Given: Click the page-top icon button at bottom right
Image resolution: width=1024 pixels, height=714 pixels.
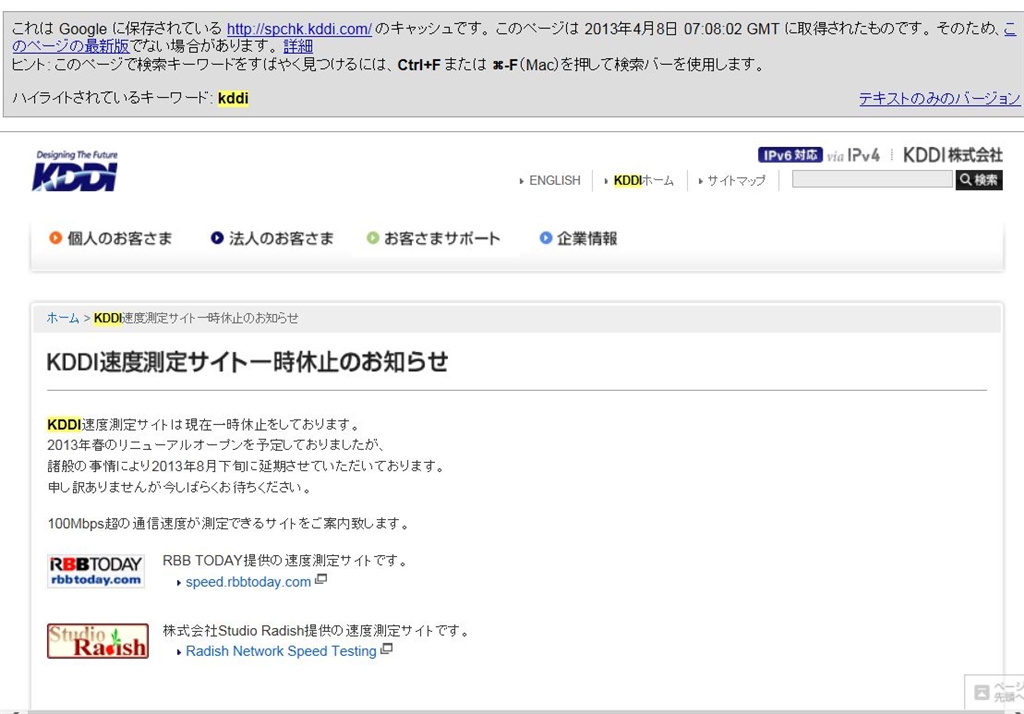Looking at the screenshot, I should (x=995, y=691).
